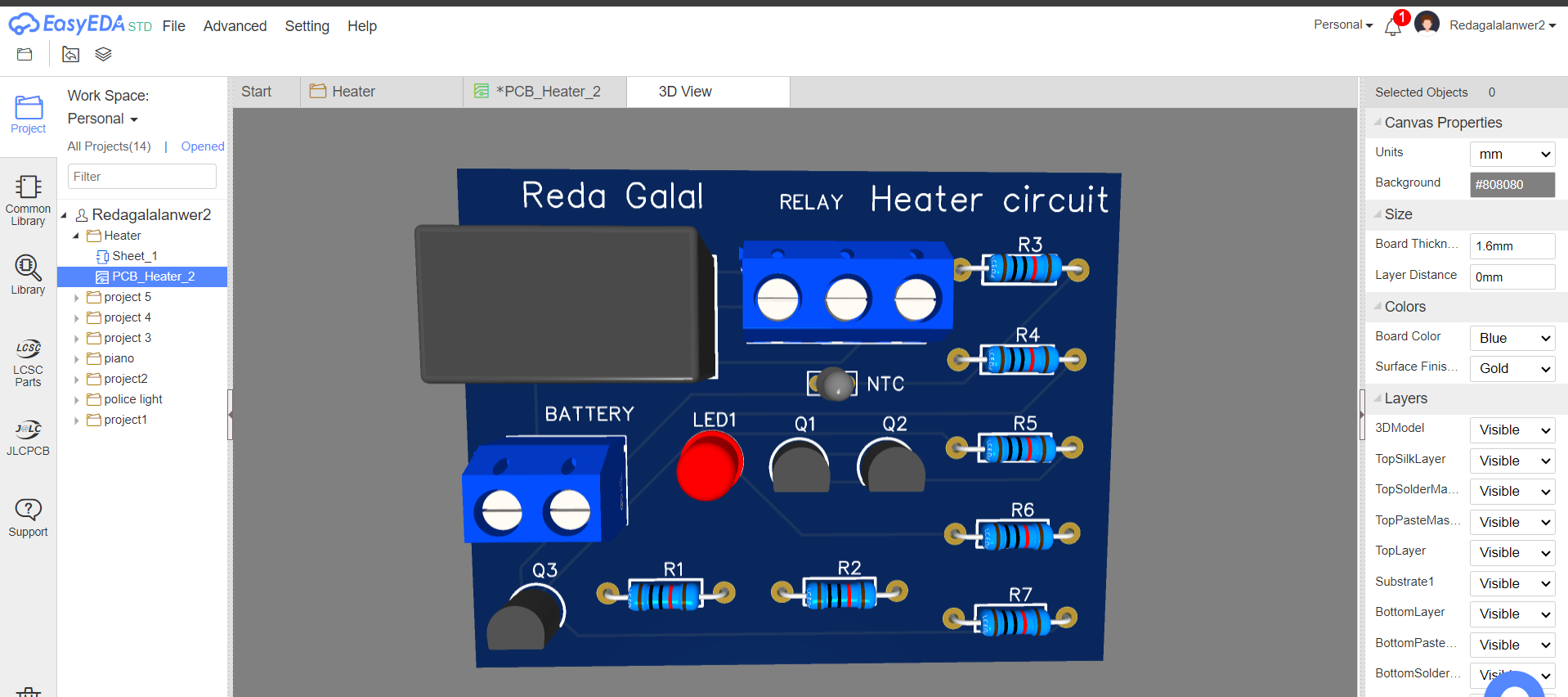Click the Layer Distance input field
Viewport: 1568px width, 697px height.
tap(1512, 277)
